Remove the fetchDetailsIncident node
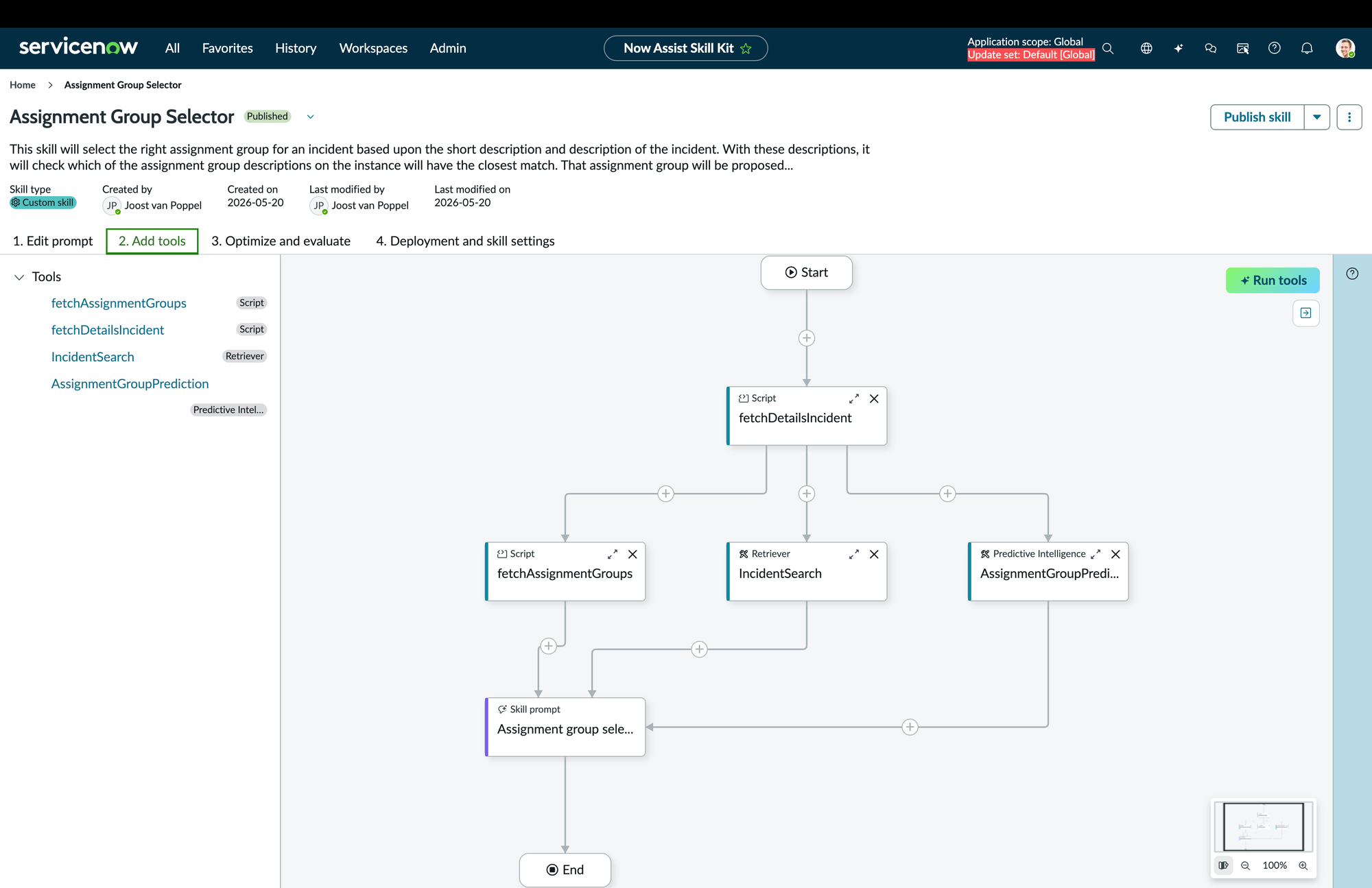The width and height of the screenshot is (1372, 888). pyautogui.click(x=874, y=398)
